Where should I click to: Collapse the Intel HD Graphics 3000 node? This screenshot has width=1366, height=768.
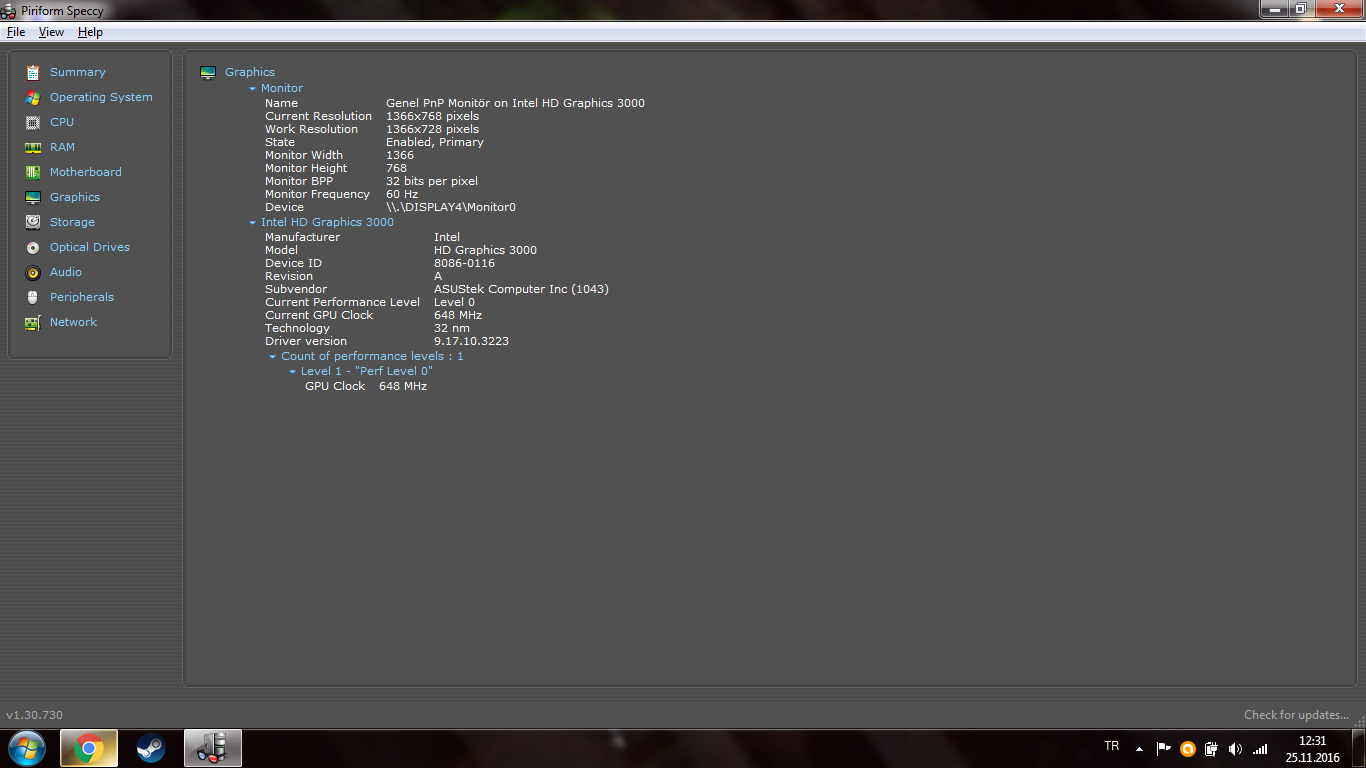[x=253, y=223]
